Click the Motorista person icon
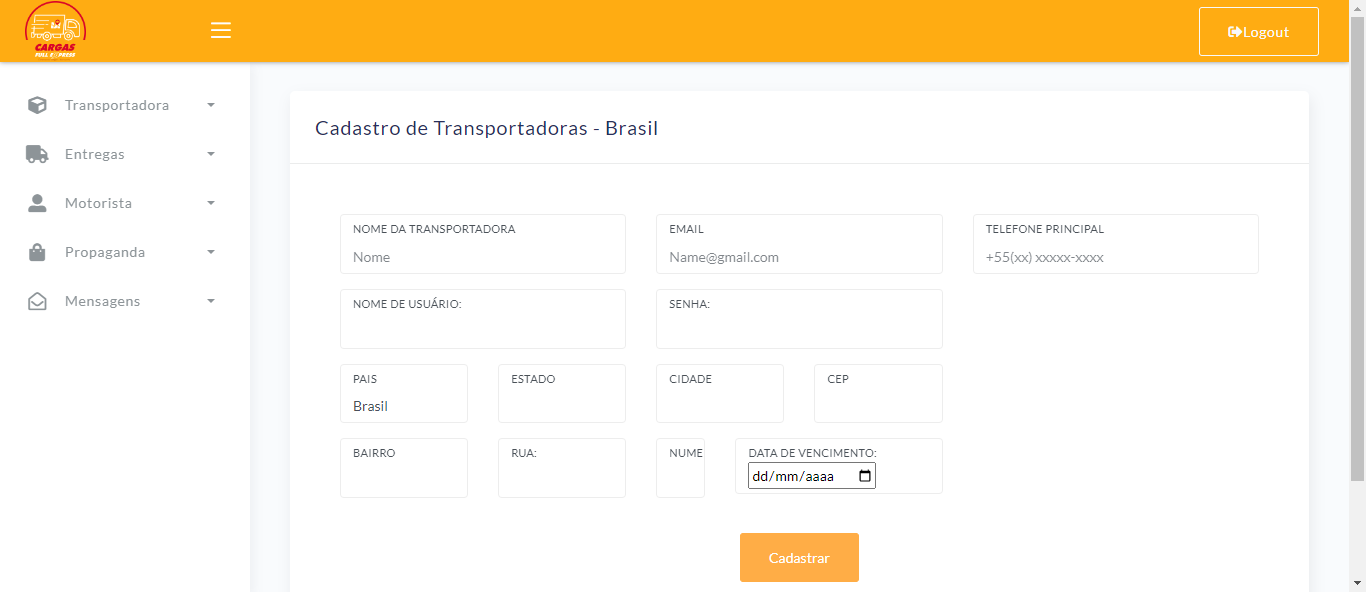Viewport: 1366px width, 592px height. pyautogui.click(x=37, y=203)
